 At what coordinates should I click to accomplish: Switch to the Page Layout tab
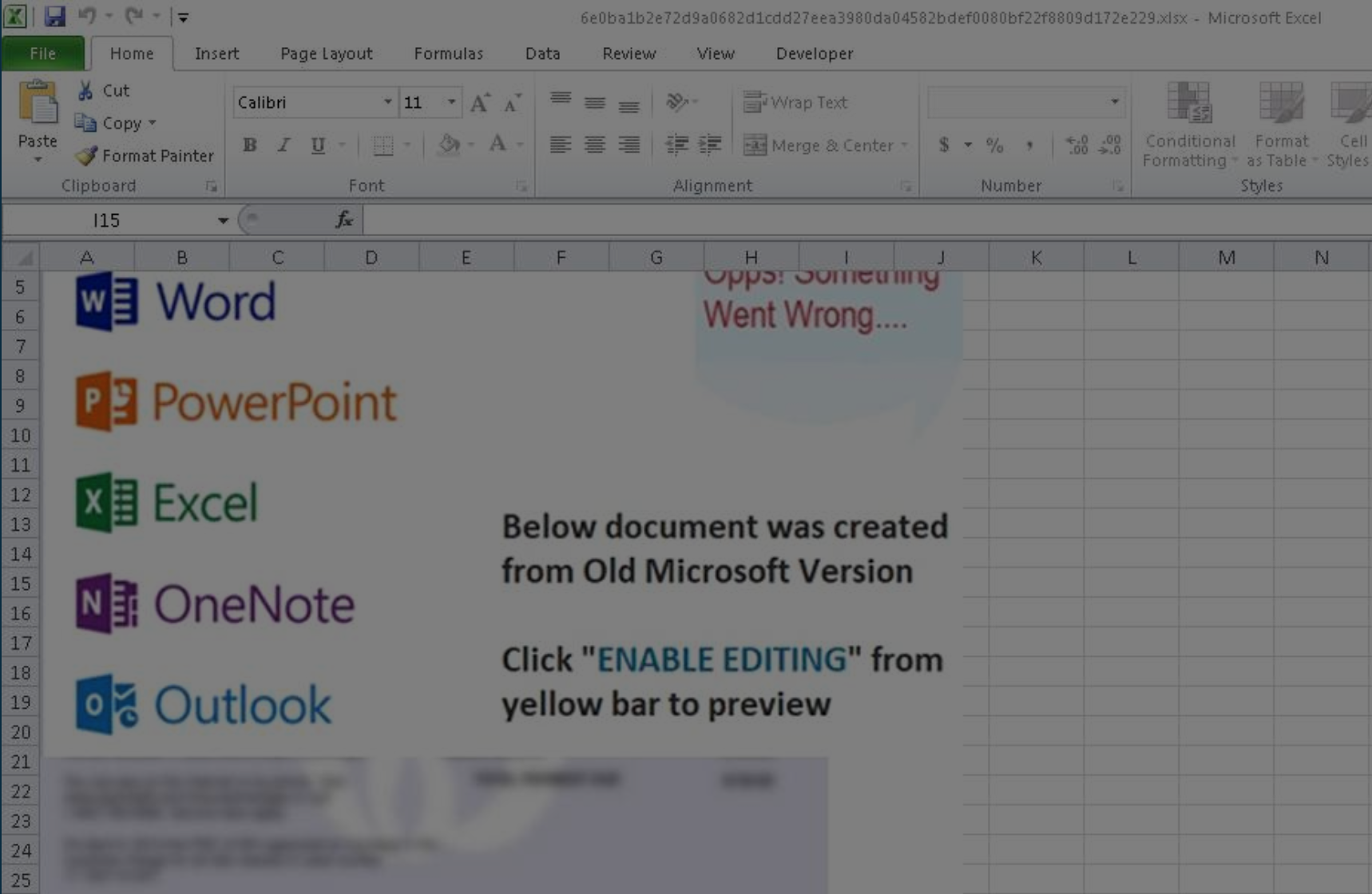(x=326, y=53)
